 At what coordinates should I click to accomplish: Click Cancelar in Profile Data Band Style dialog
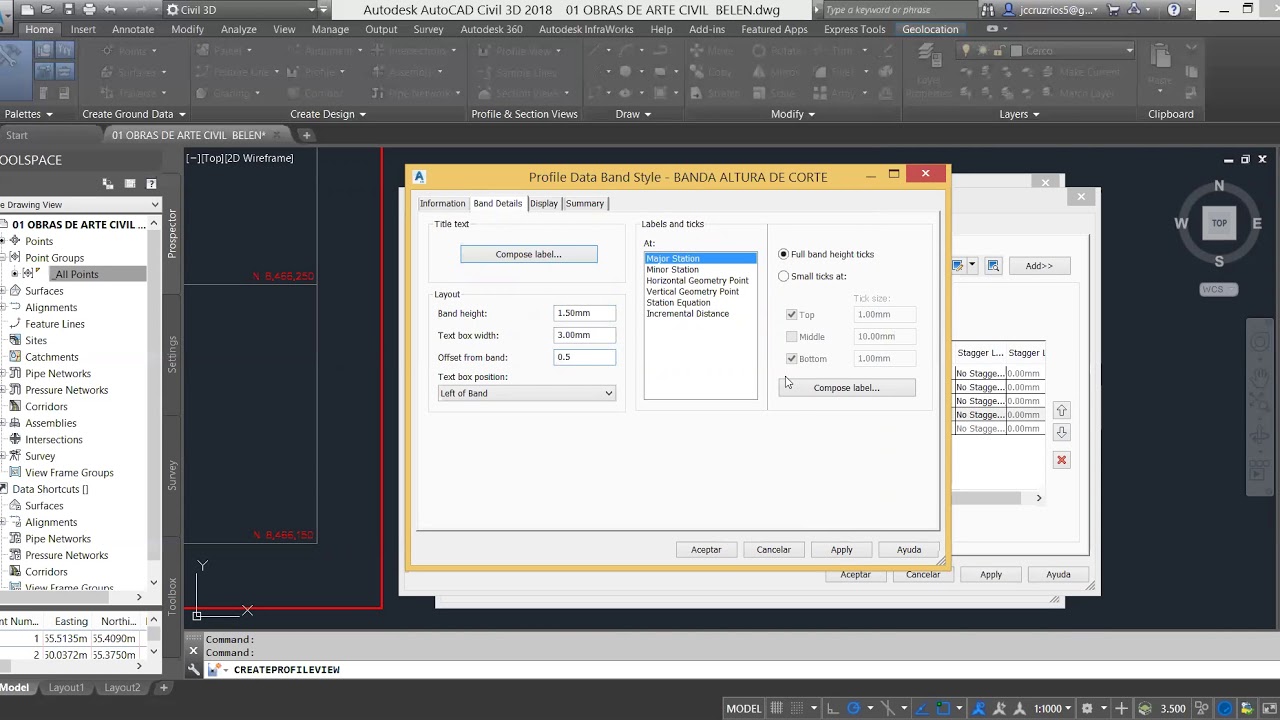coord(773,549)
